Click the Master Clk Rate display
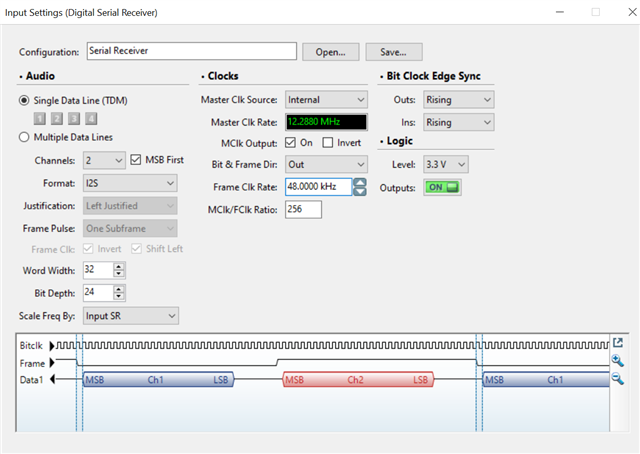This screenshot has height=454, width=640. click(x=326, y=122)
